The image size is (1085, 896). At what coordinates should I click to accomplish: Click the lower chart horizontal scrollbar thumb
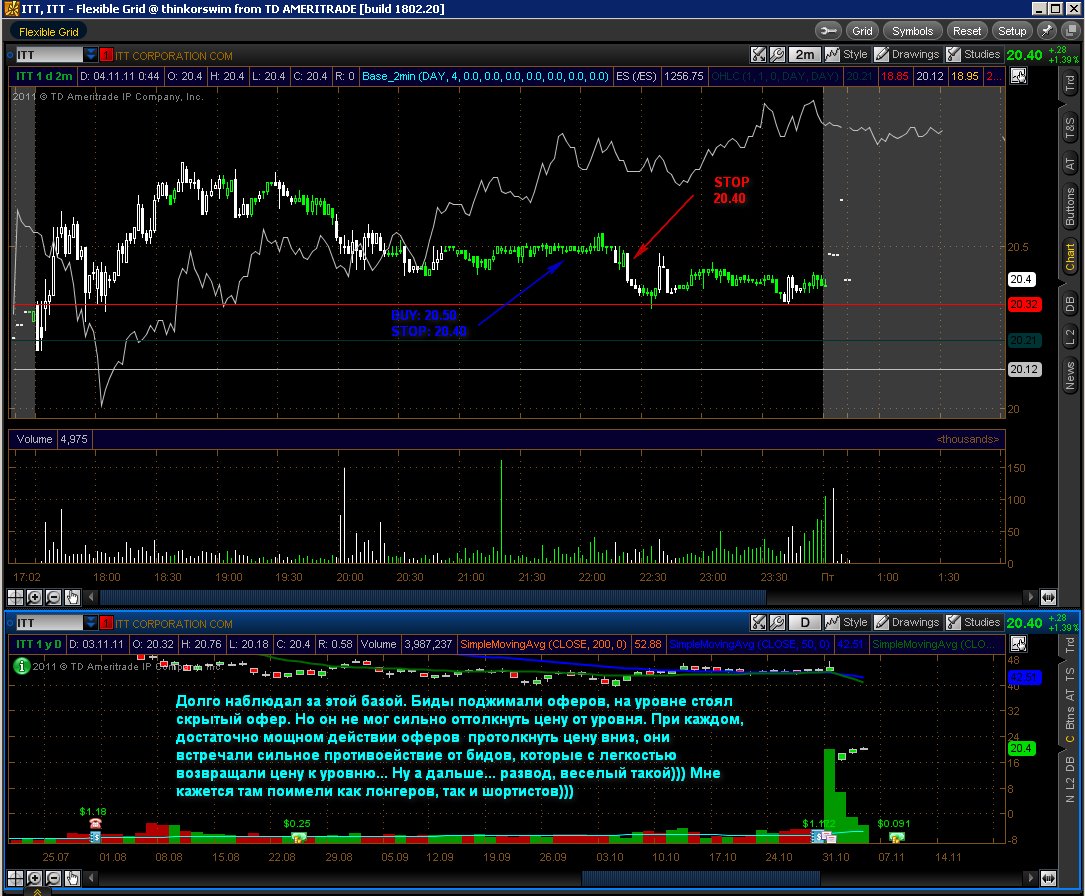pos(700,878)
